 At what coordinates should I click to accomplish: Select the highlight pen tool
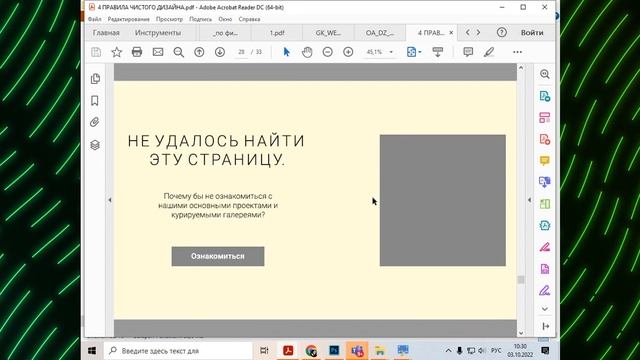tap(489, 52)
